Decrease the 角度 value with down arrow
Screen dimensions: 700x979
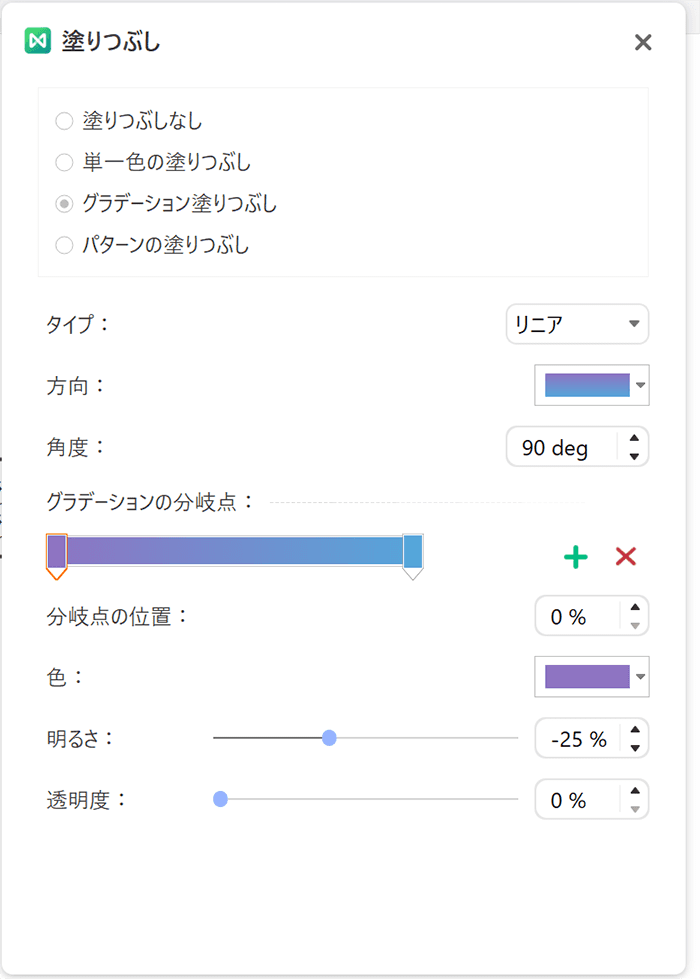pyautogui.click(x=634, y=456)
